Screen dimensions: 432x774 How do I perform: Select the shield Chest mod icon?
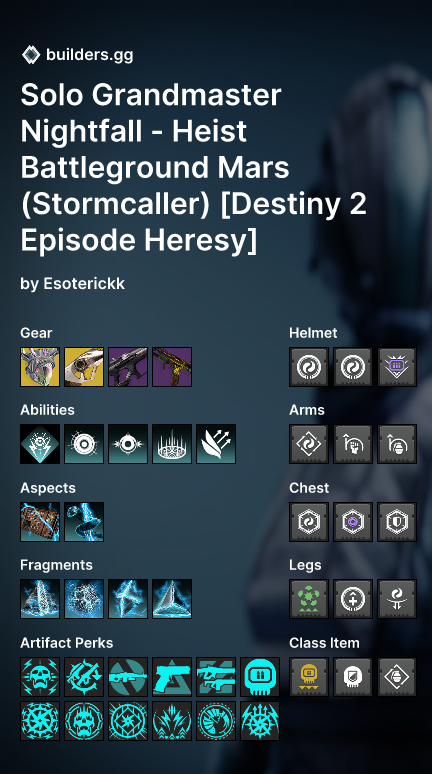pyautogui.click(x=397, y=522)
